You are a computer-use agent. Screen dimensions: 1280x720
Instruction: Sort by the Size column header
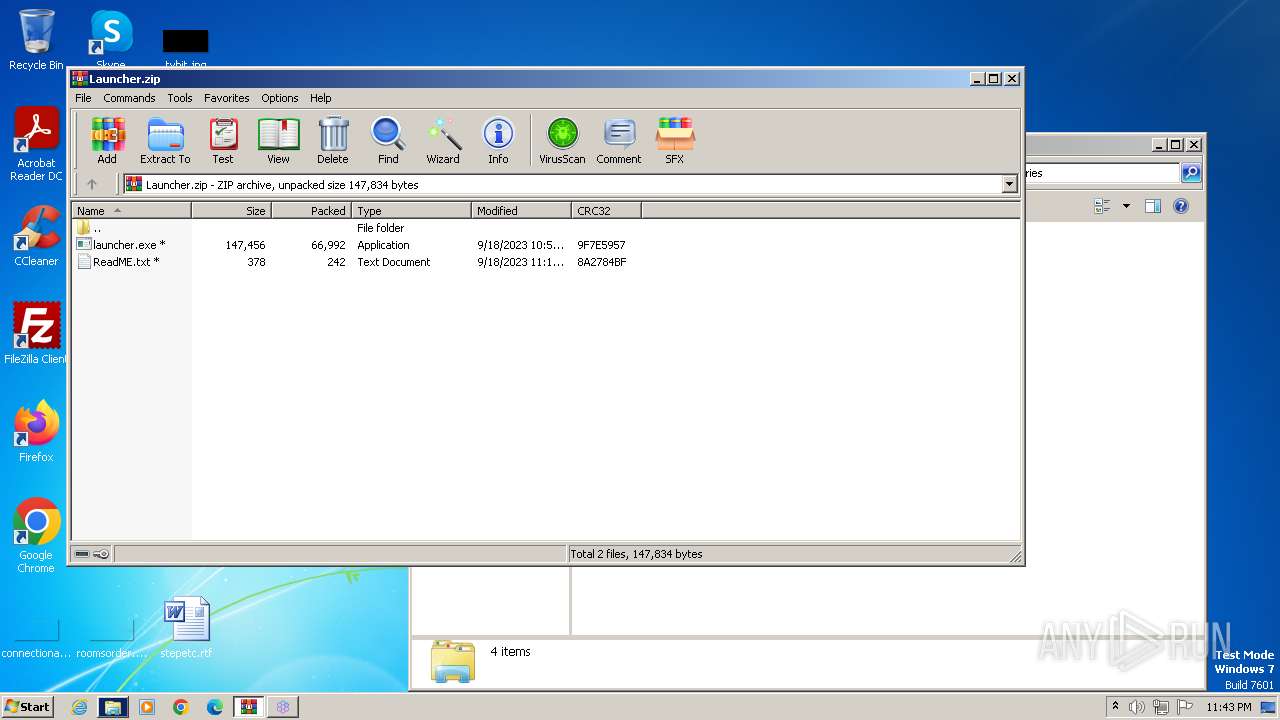(231, 211)
